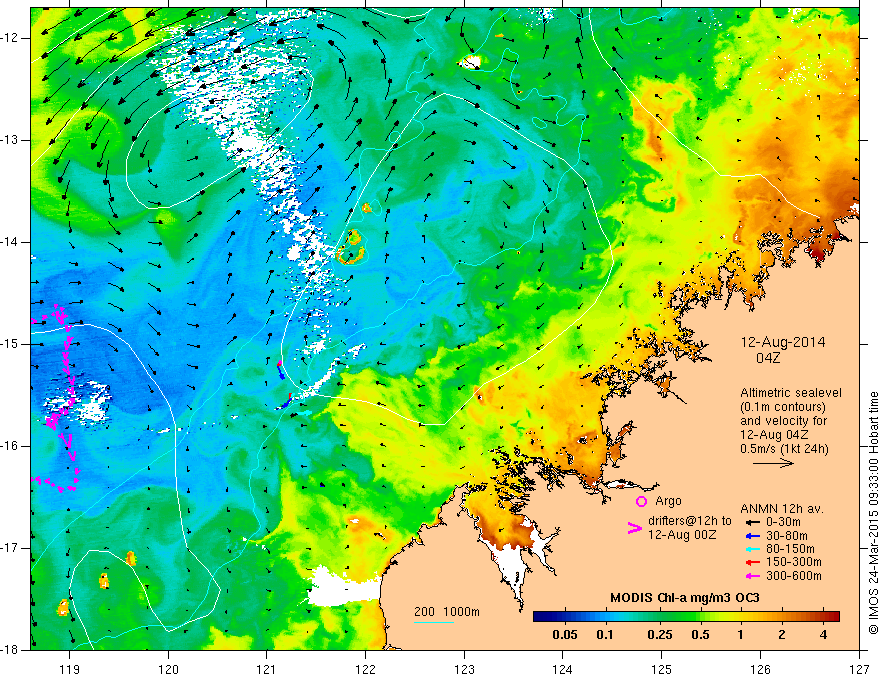Image resolution: width=880 pixels, height=680 pixels.
Task: Click the 'ANMN 12h av.' legend heading
Action: pos(782,509)
